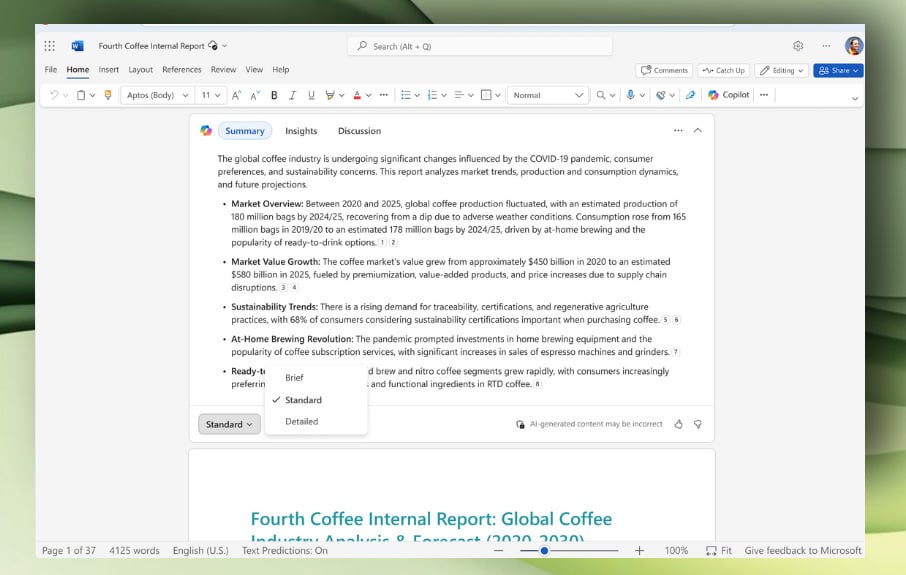Switch to the View tab
Viewport: 906px width, 575px height.
pyautogui.click(x=254, y=69)
